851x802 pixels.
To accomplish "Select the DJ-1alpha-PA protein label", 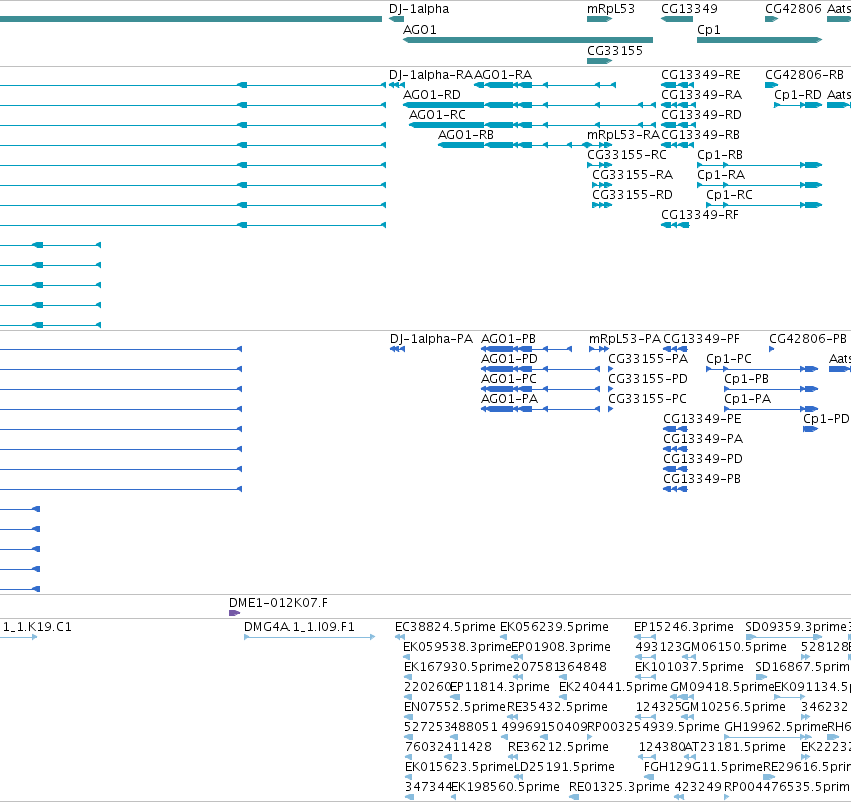I will 431,339.
